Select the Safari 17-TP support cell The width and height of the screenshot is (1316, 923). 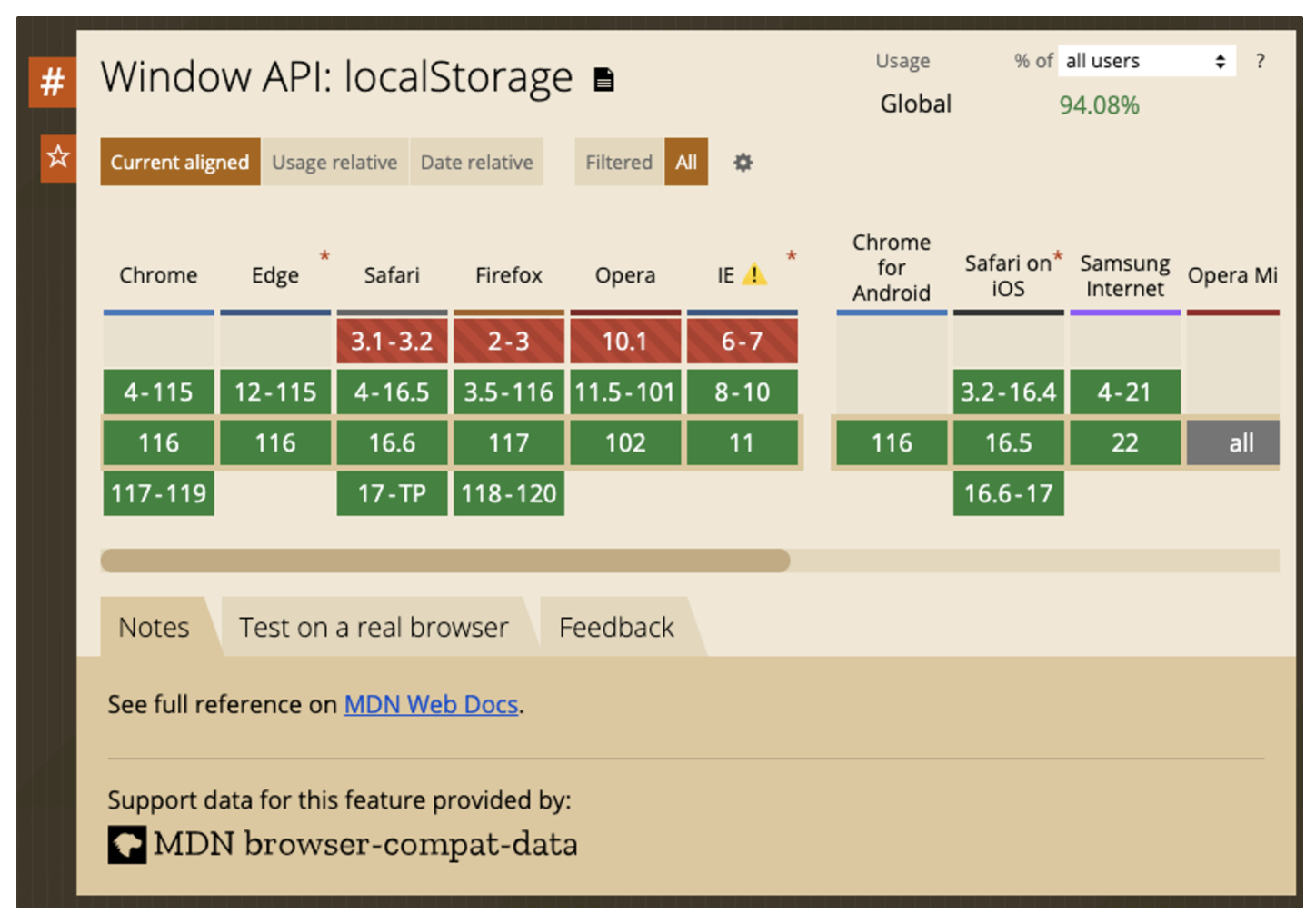point(393,493)
